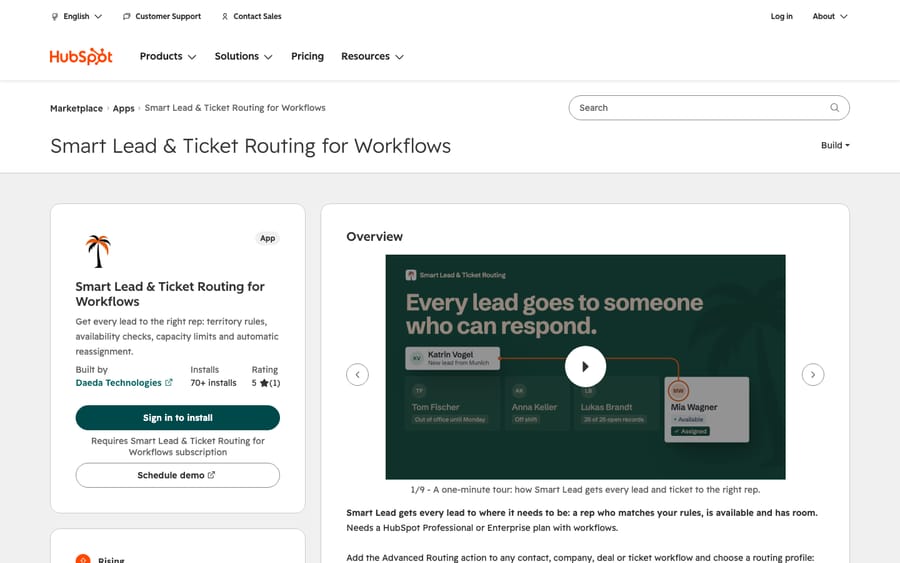Screen dimensions: 900x563
Task: Expand the About menu
Action: click(829, 16)
